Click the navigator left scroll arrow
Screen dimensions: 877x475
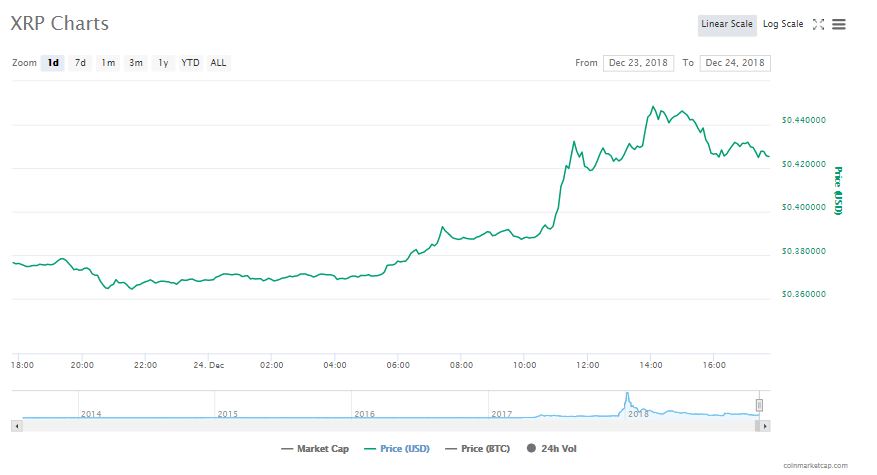[17, 426]
